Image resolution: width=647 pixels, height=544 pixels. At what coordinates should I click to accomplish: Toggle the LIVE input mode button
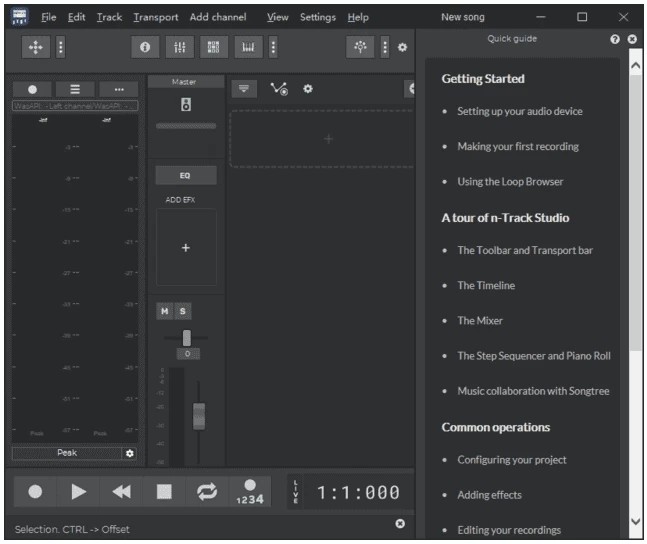tap(295, 492)
